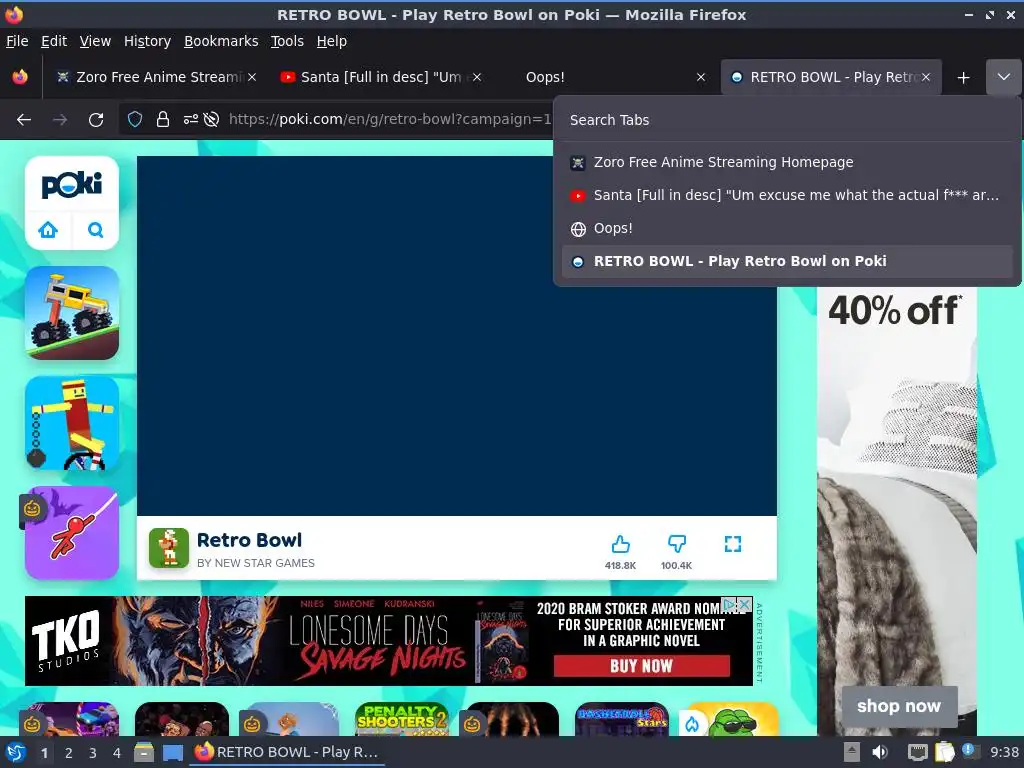Open the Bookmarks menu
The height and width of the screenshot is (768, 1024).
(221, 41)
